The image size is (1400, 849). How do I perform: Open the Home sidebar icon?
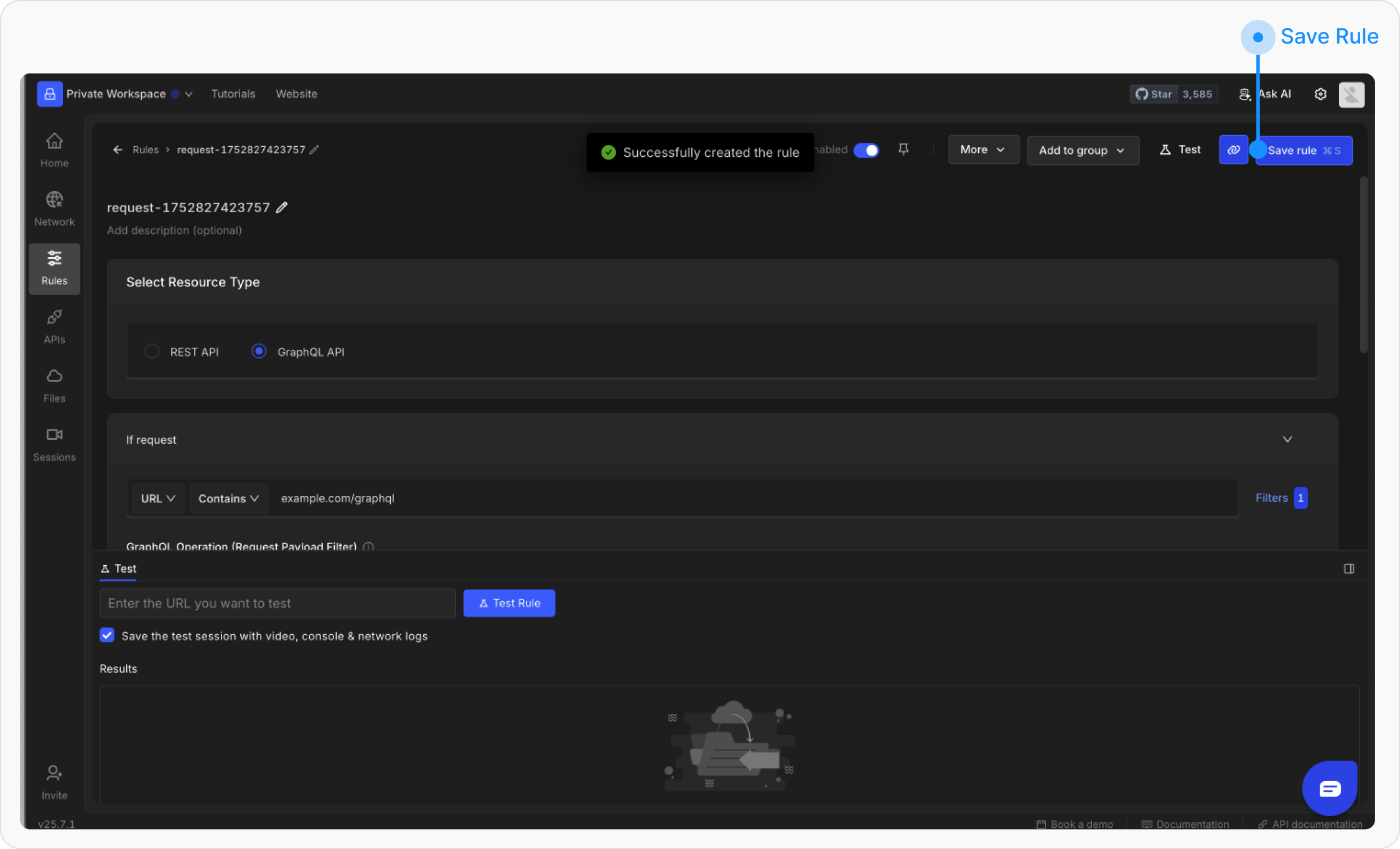[54, 149]
